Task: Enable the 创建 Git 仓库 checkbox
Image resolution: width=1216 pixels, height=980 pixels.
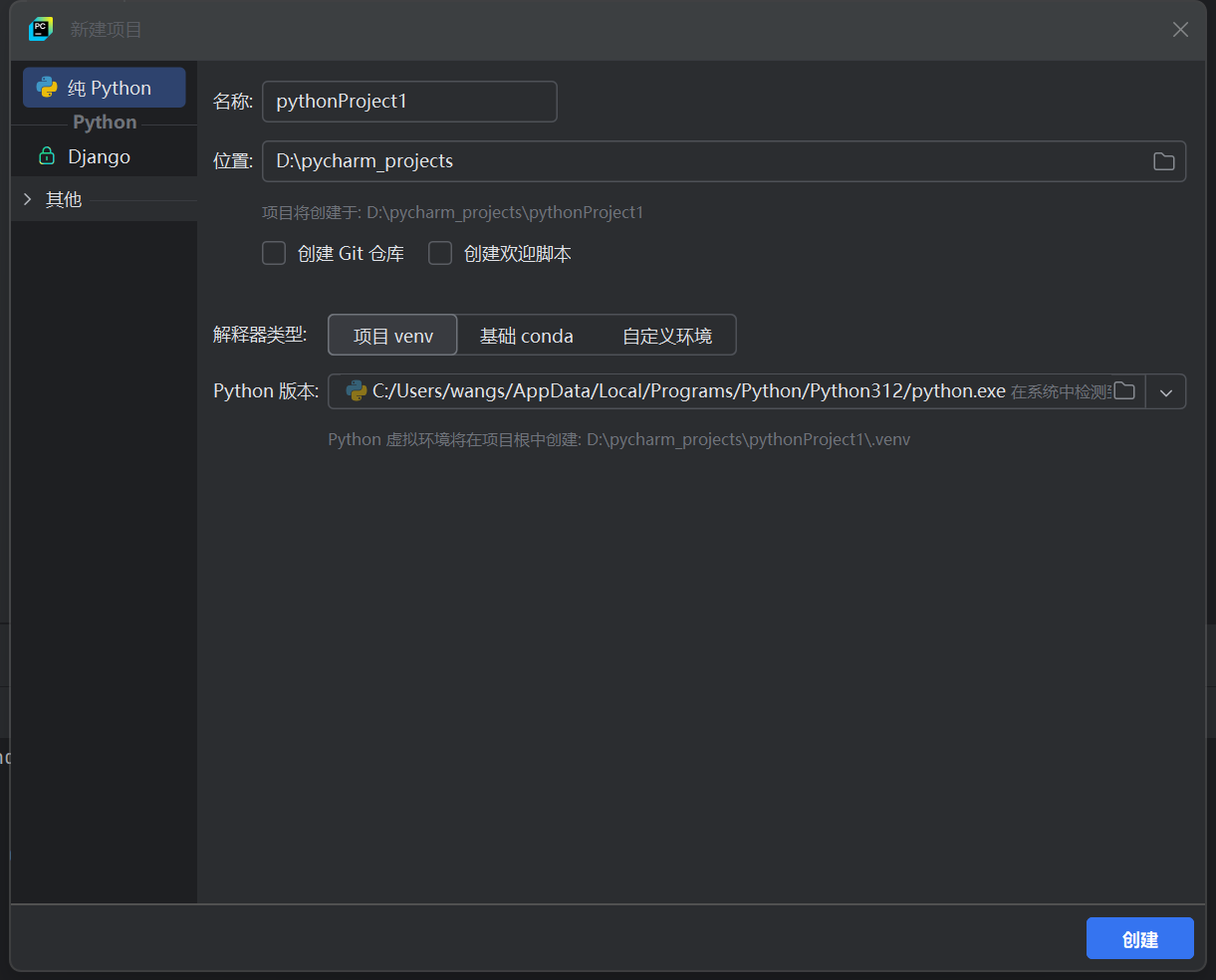Action: [274, 254]
